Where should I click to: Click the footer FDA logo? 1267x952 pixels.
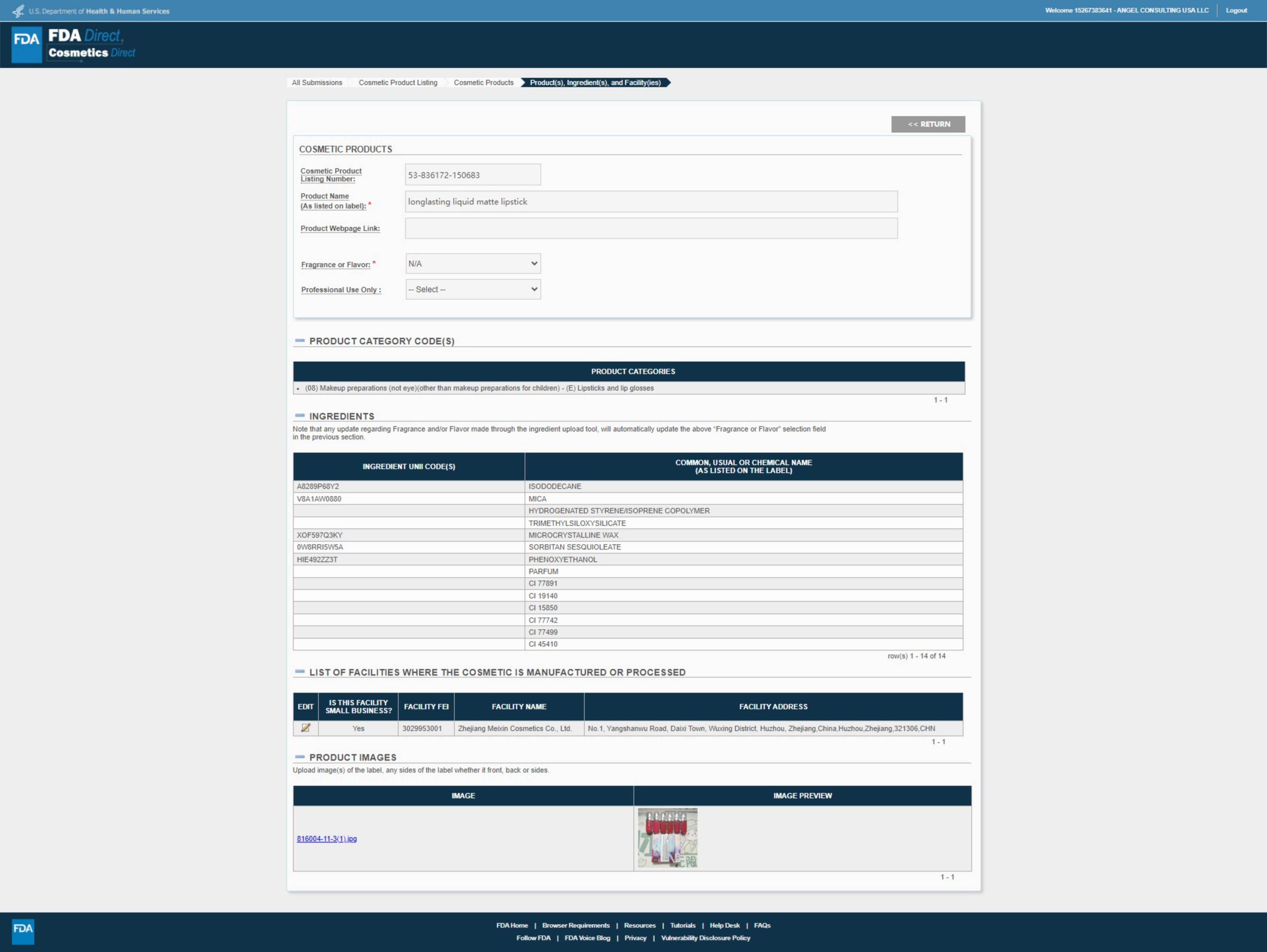click(x=23, y=931)
